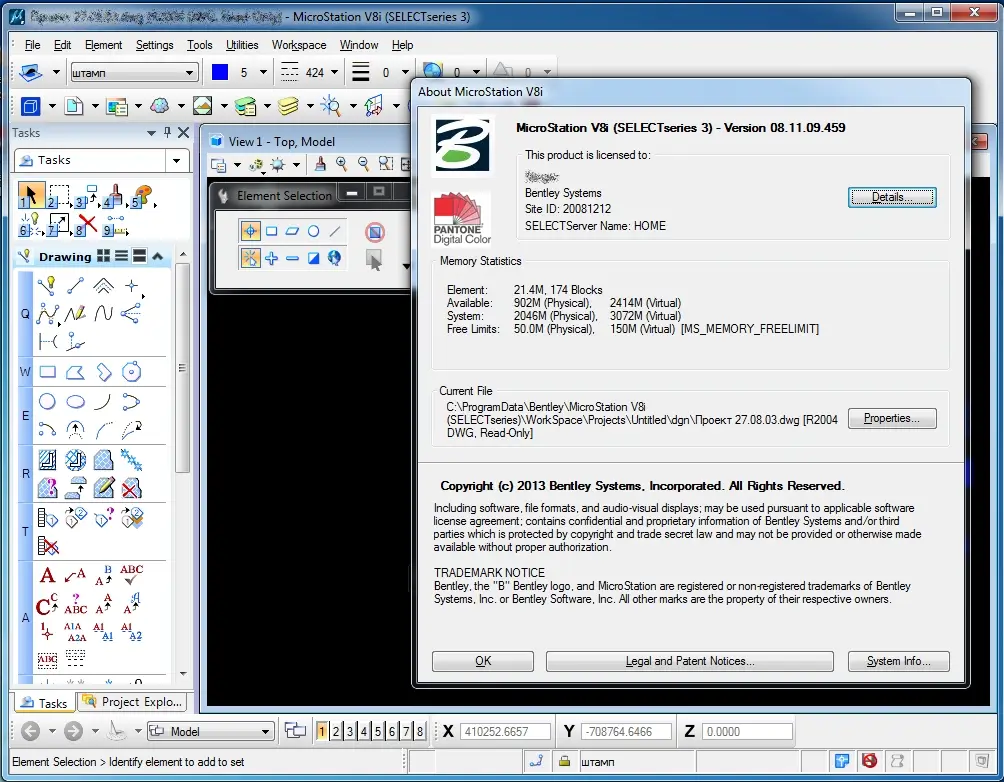Select the Place SmartLine tool with lightbulb
1004x782 pixels.
pyautogui.click(x=47, y=285)
